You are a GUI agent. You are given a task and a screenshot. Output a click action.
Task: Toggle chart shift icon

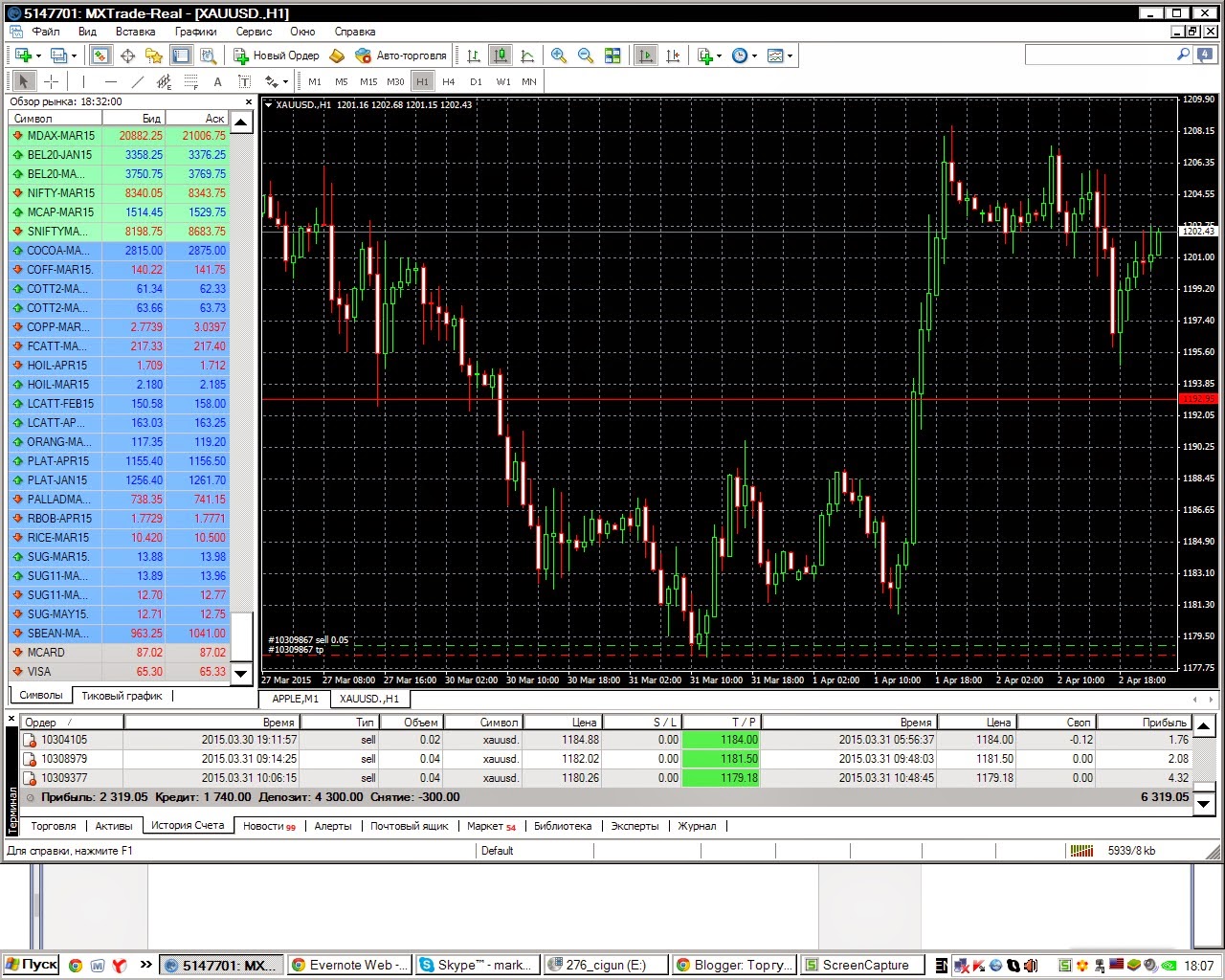[x=673, y=56]
